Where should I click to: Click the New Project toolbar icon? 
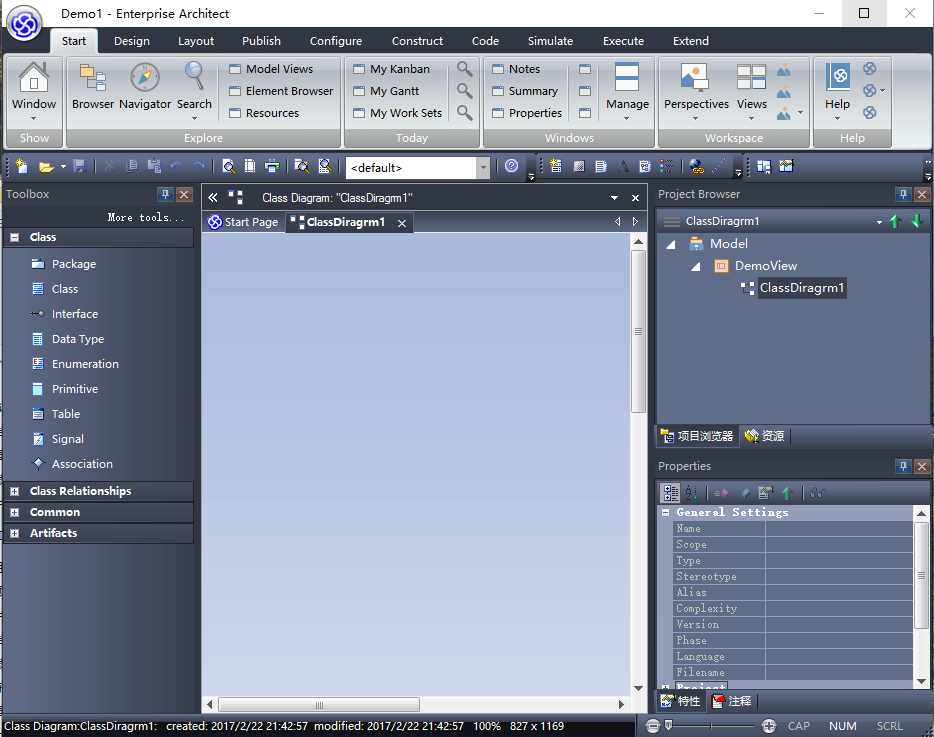coord(22,166)
